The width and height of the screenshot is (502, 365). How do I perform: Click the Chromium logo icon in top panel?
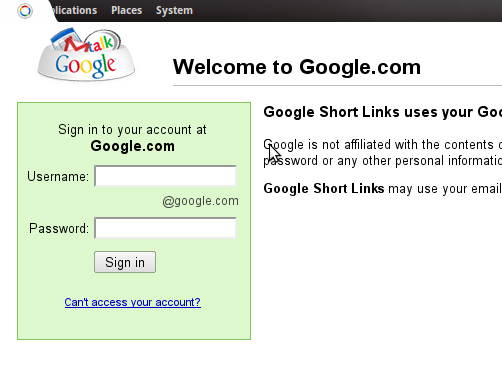pyautogui.click(x=25, y=11)
